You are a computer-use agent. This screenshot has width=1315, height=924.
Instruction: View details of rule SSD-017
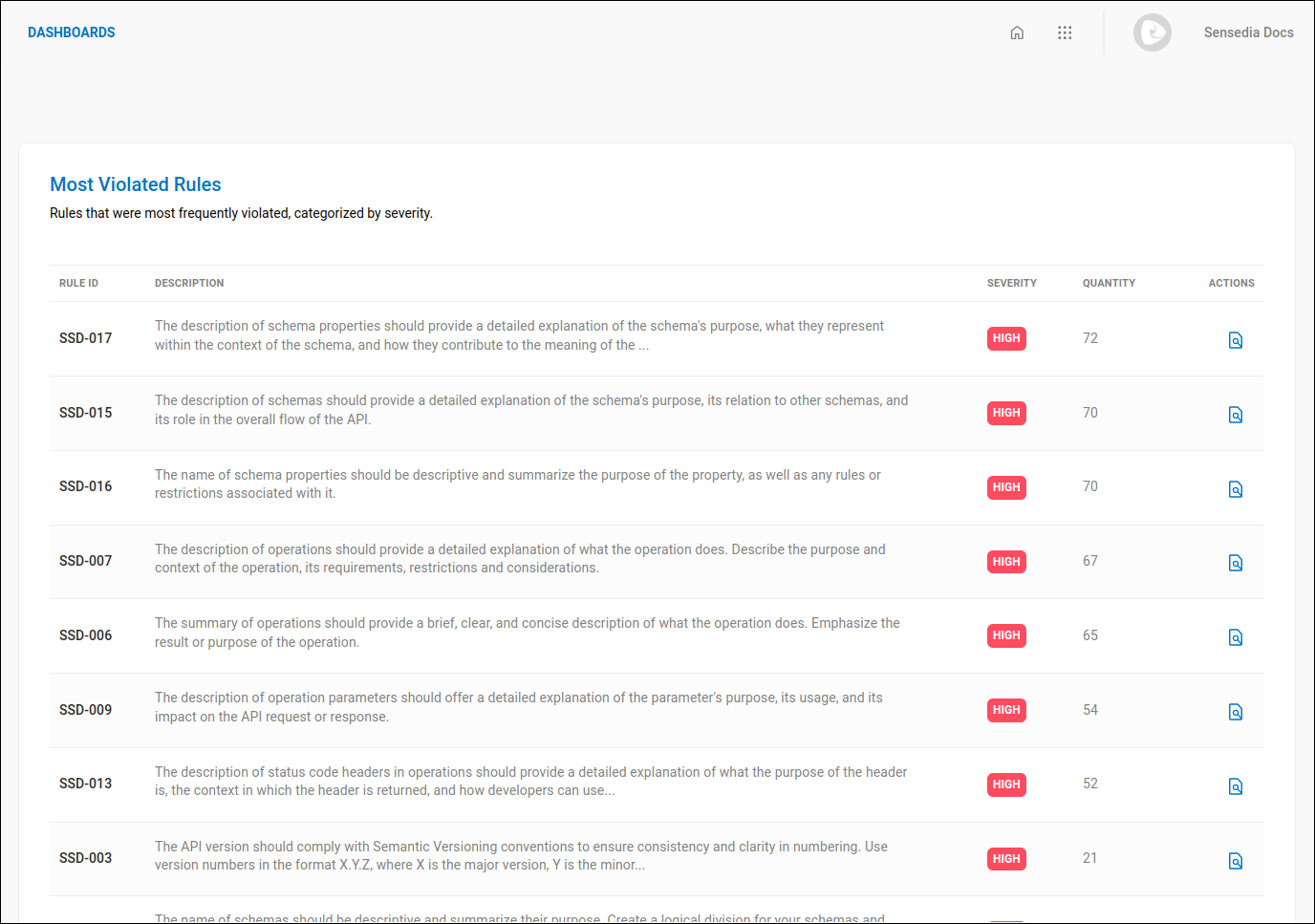[x=1235, y=339]
